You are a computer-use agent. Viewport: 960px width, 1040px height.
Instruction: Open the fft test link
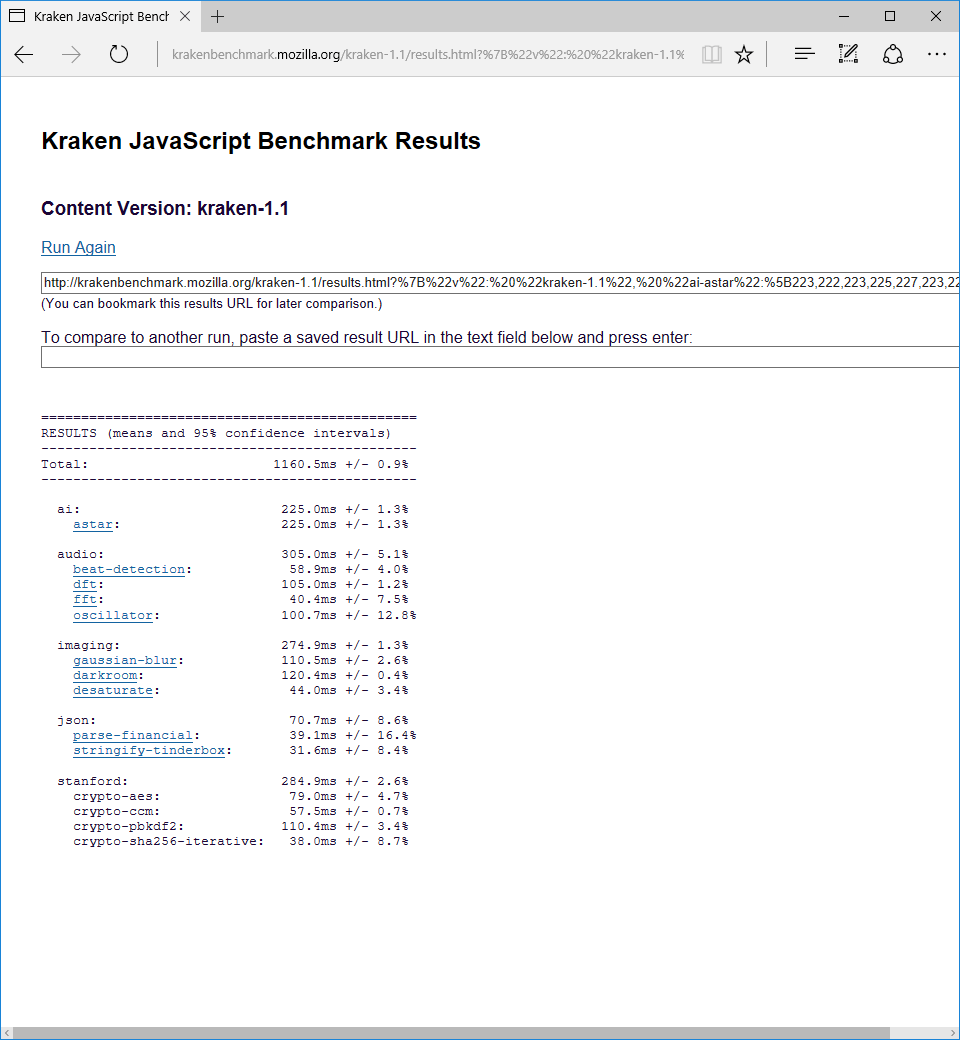[x=85, y=600]
